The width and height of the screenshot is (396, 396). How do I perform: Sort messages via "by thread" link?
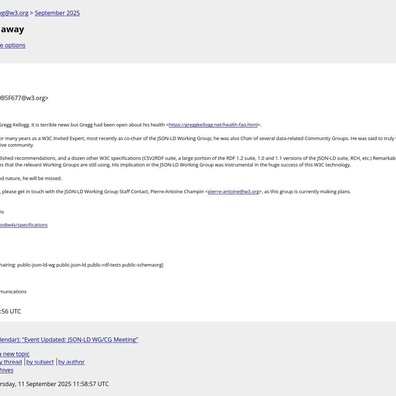point(11,362)
